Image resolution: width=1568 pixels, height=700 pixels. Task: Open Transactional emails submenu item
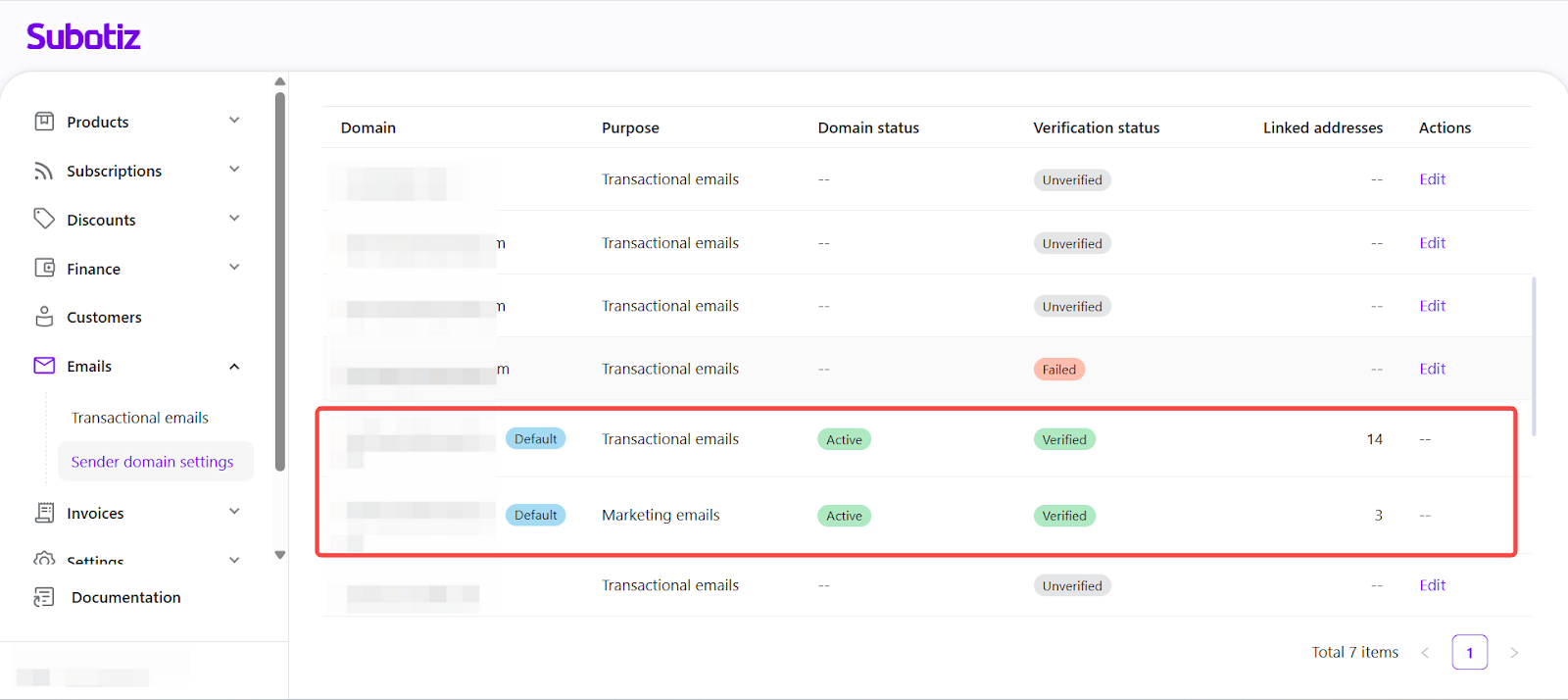(140, 418)
